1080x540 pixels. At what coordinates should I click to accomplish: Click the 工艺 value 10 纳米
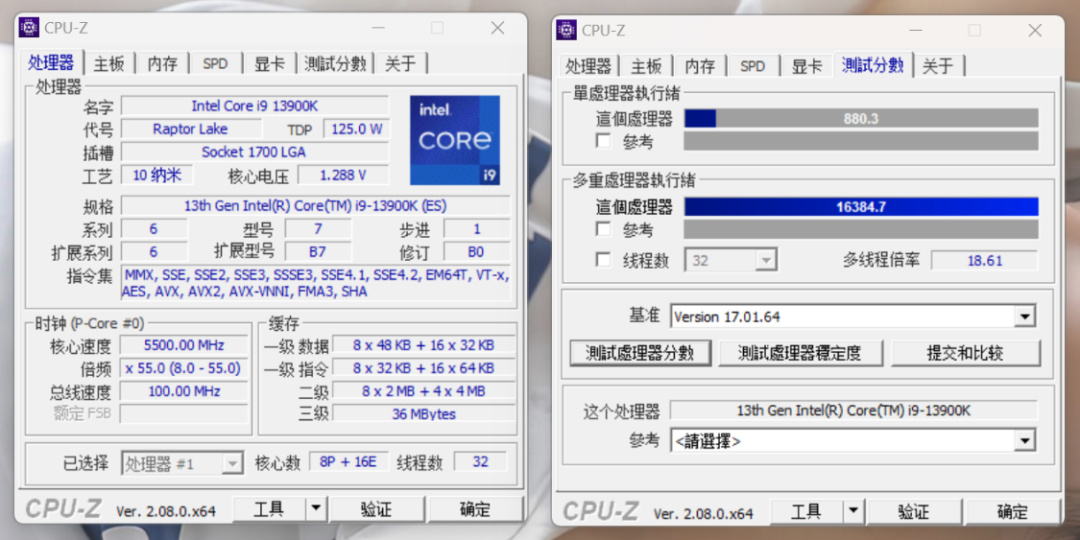(157, 175)
